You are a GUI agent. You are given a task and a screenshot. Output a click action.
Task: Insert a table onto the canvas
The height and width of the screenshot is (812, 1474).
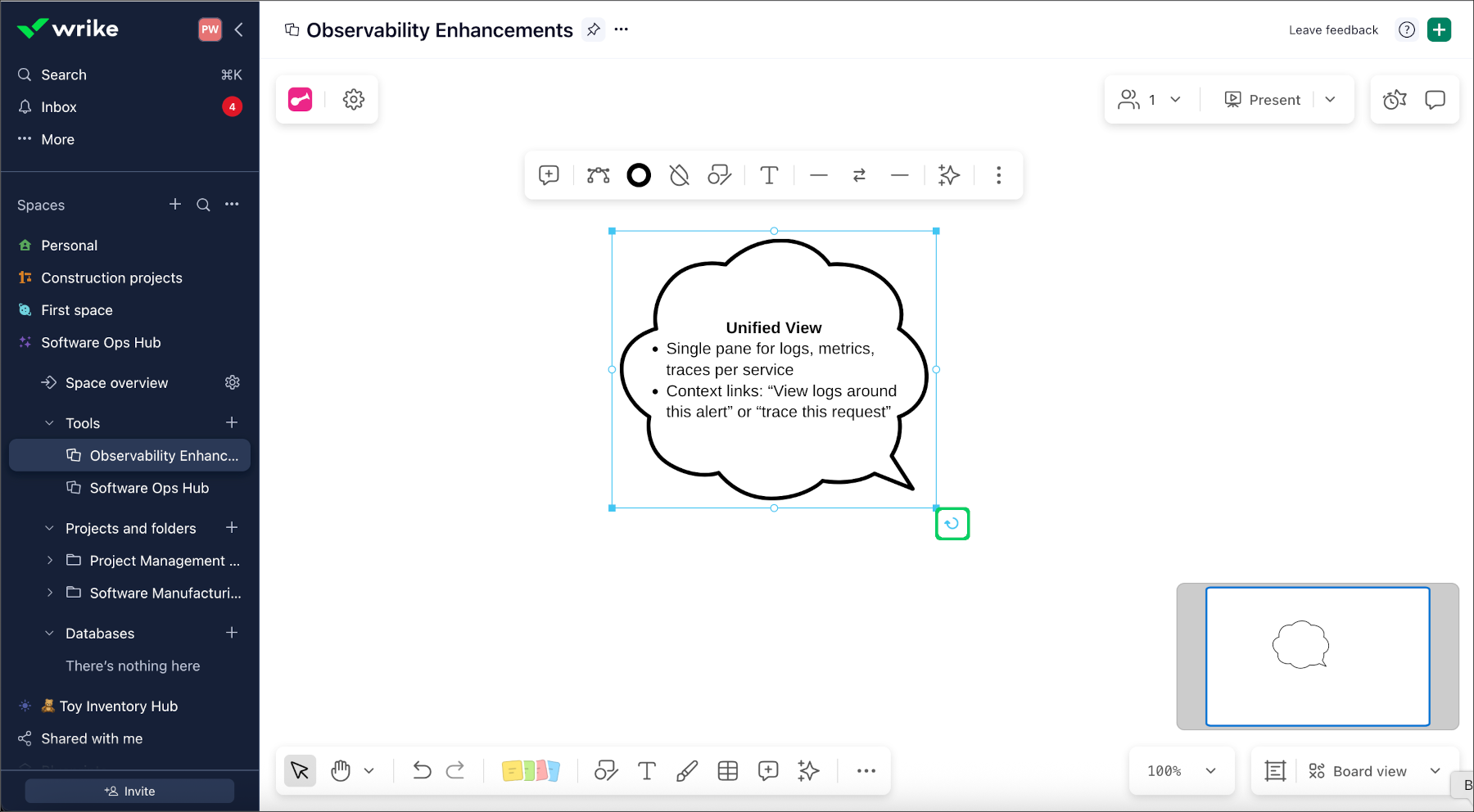pyautogui.click(x=728, y=770)
